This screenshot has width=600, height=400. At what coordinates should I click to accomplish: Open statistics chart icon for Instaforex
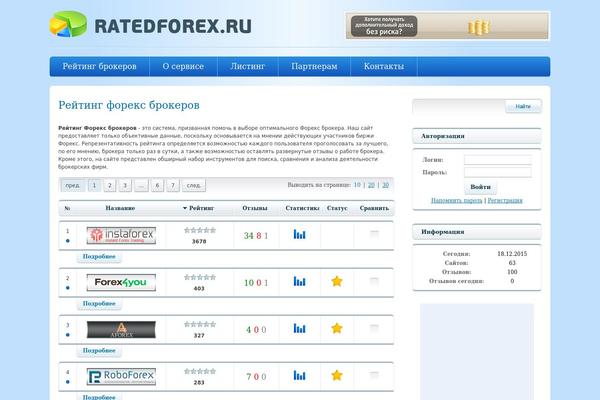(299, 234)
